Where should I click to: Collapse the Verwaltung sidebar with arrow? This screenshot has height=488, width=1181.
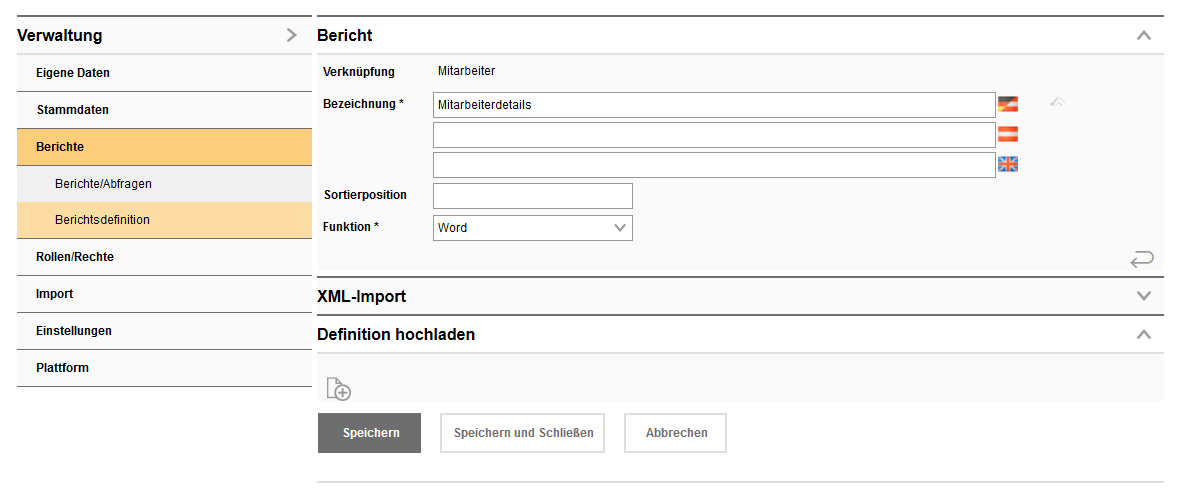[x=291, y=35]
